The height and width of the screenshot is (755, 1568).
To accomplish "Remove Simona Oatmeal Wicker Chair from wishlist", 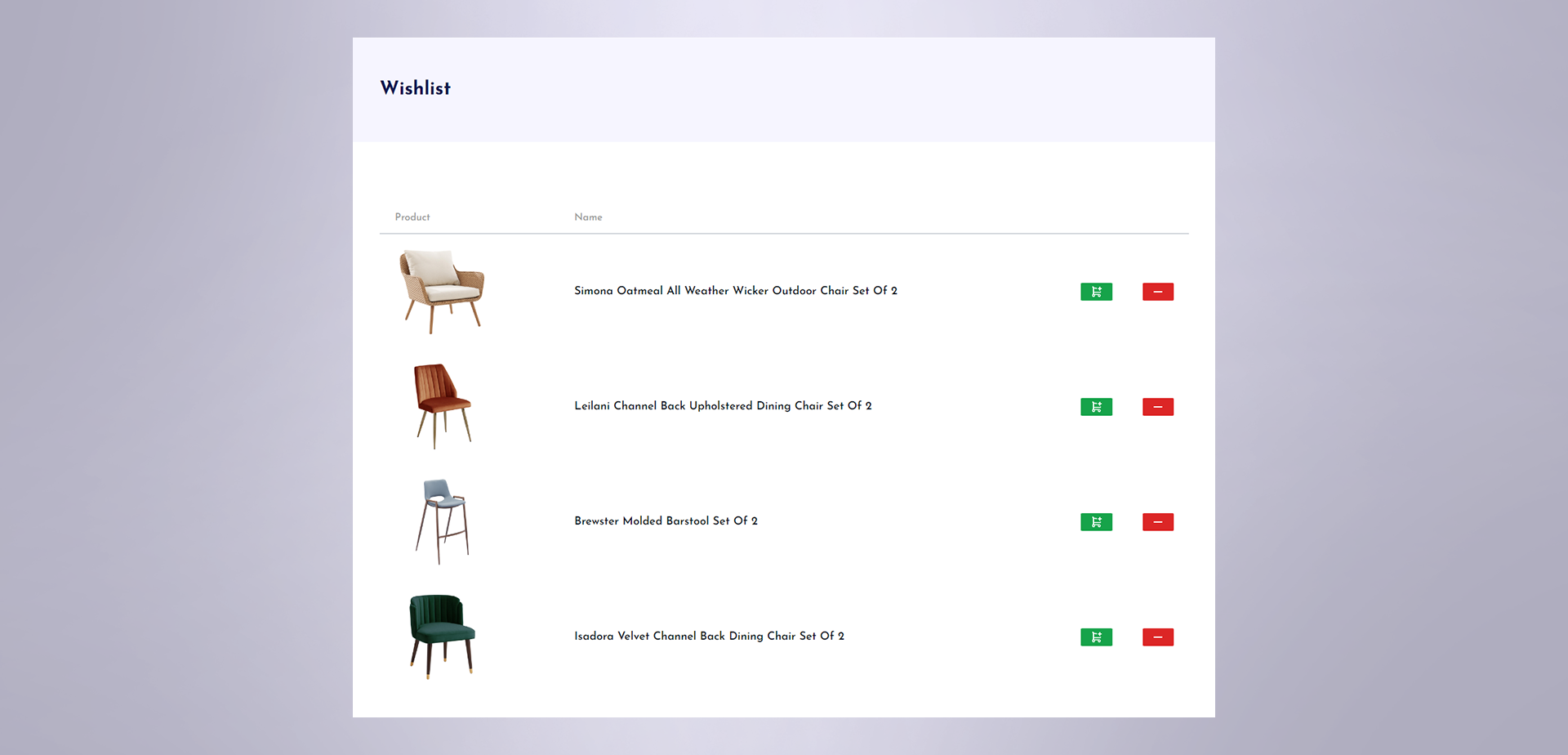I will (x=1157, y=291).
